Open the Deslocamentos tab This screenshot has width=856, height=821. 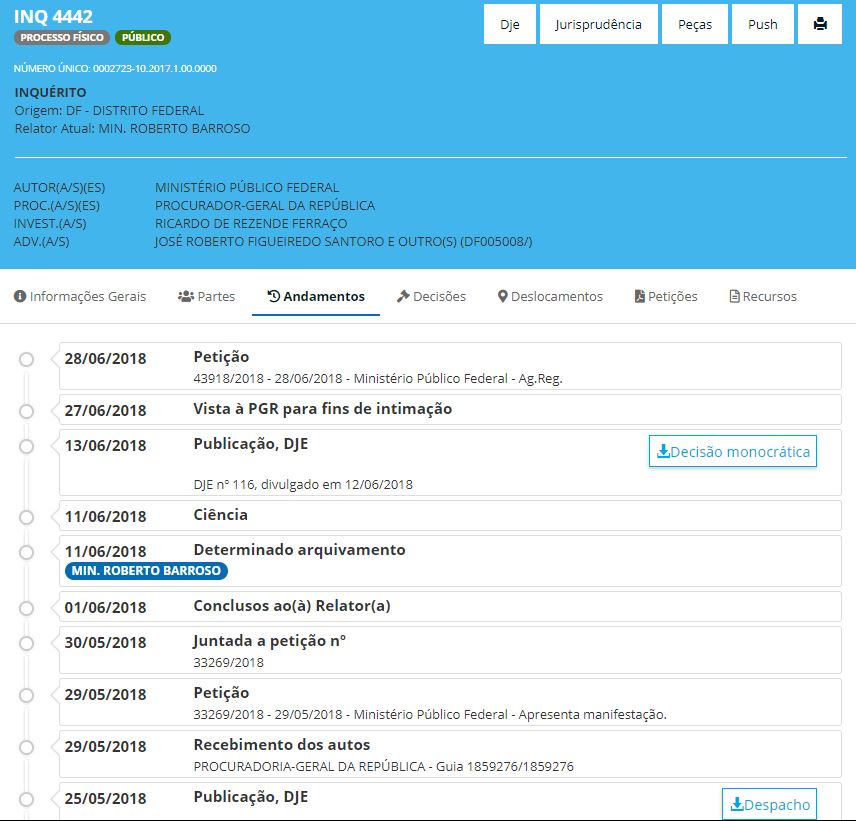pyautogui.click(x=550, y=296)
